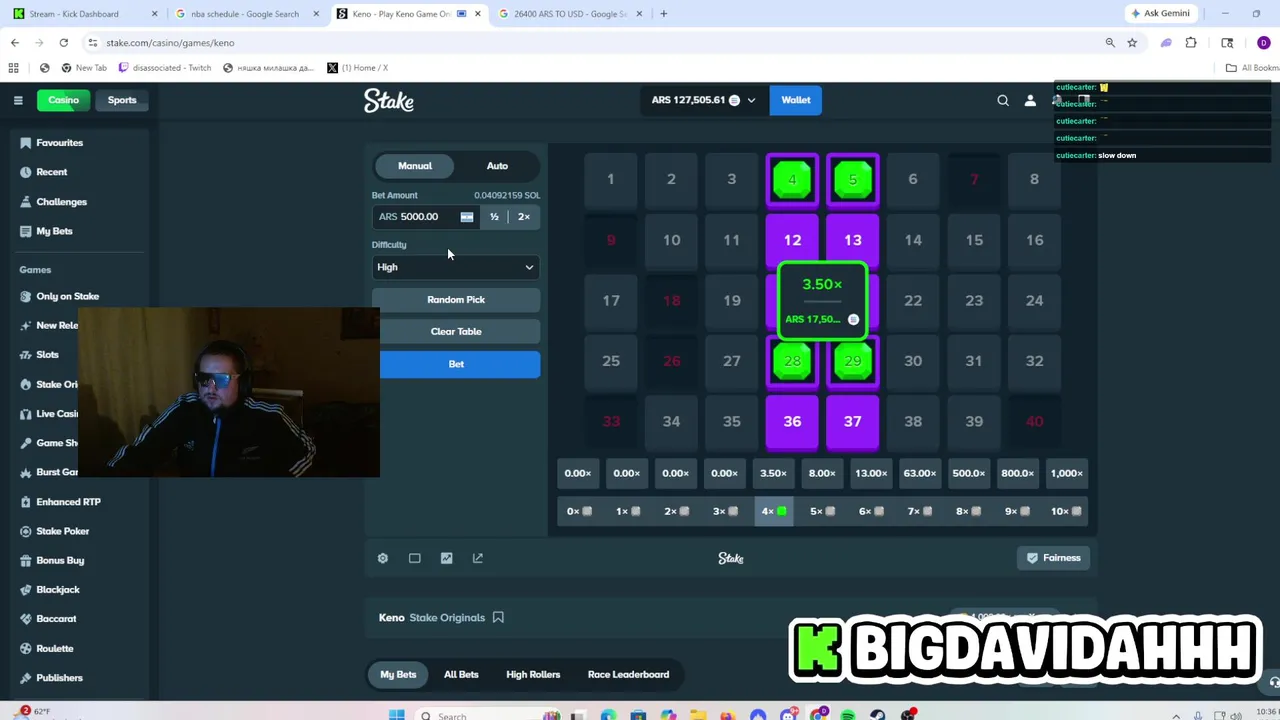Open Publishers in the sidebar
Screen dimensions: 1280x720
pyautogui.click(x=59, y=678)
